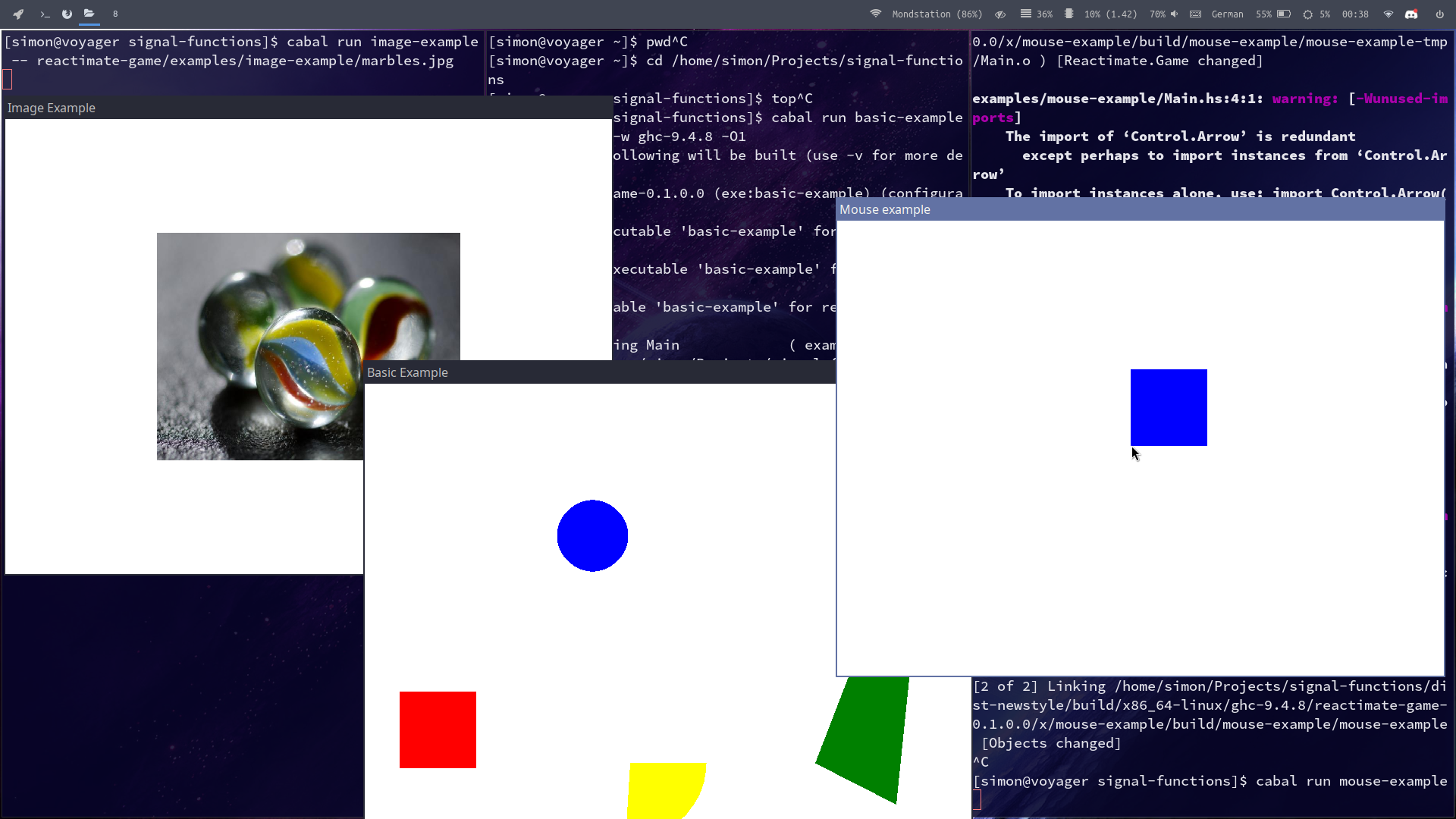The image size is (1456, 819).
Task: Click the Mondstation (86%) network label
Action: [937, 14]
